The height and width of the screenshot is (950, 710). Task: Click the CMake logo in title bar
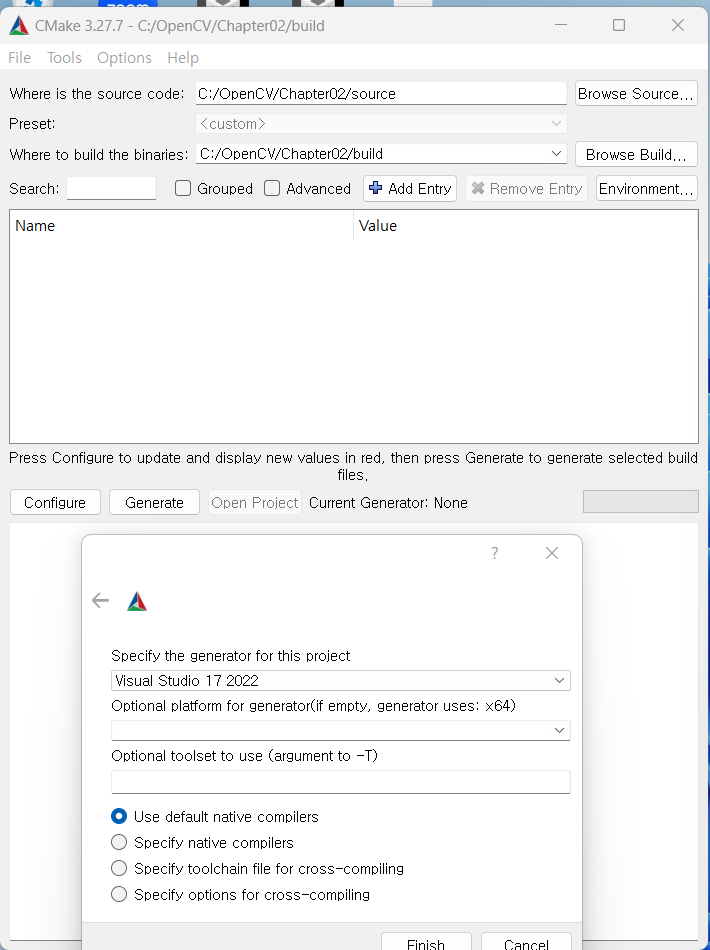[19, 25]
